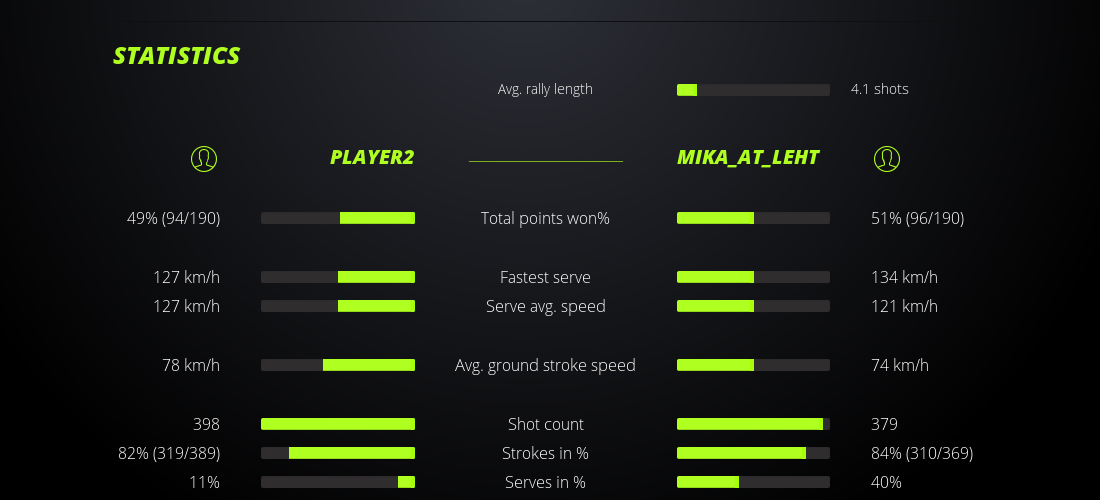Click PLAYER2's Fastest serve bar
Image resolution: width=1100 pixels, height=500 pixels.
(x=338, y=277)
